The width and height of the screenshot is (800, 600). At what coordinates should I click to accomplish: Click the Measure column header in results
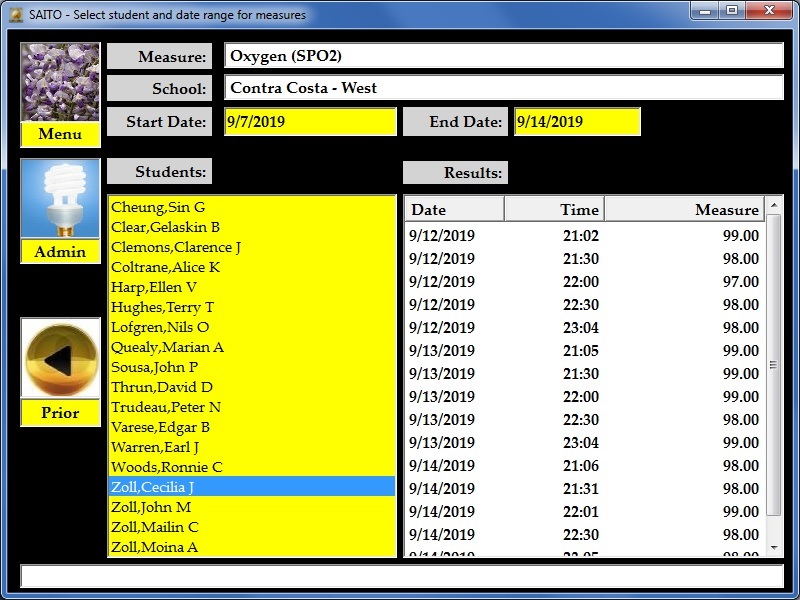(684, 209)
